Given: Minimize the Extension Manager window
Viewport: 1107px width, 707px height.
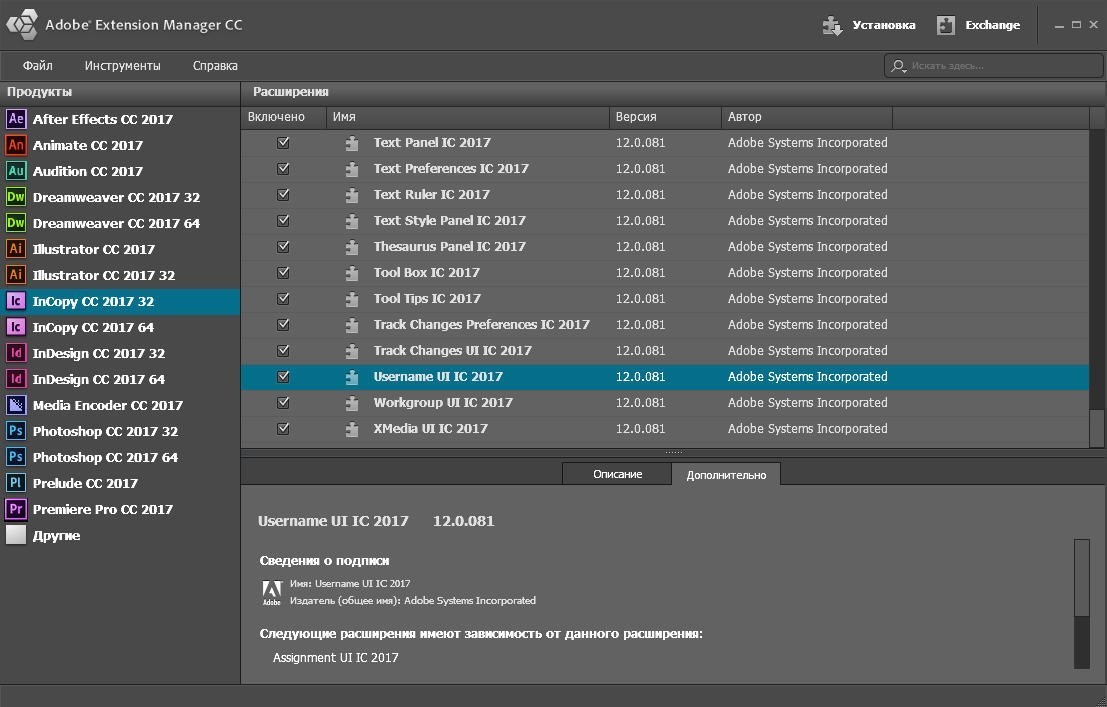Looking at the screenshot, I should 1059,25.
